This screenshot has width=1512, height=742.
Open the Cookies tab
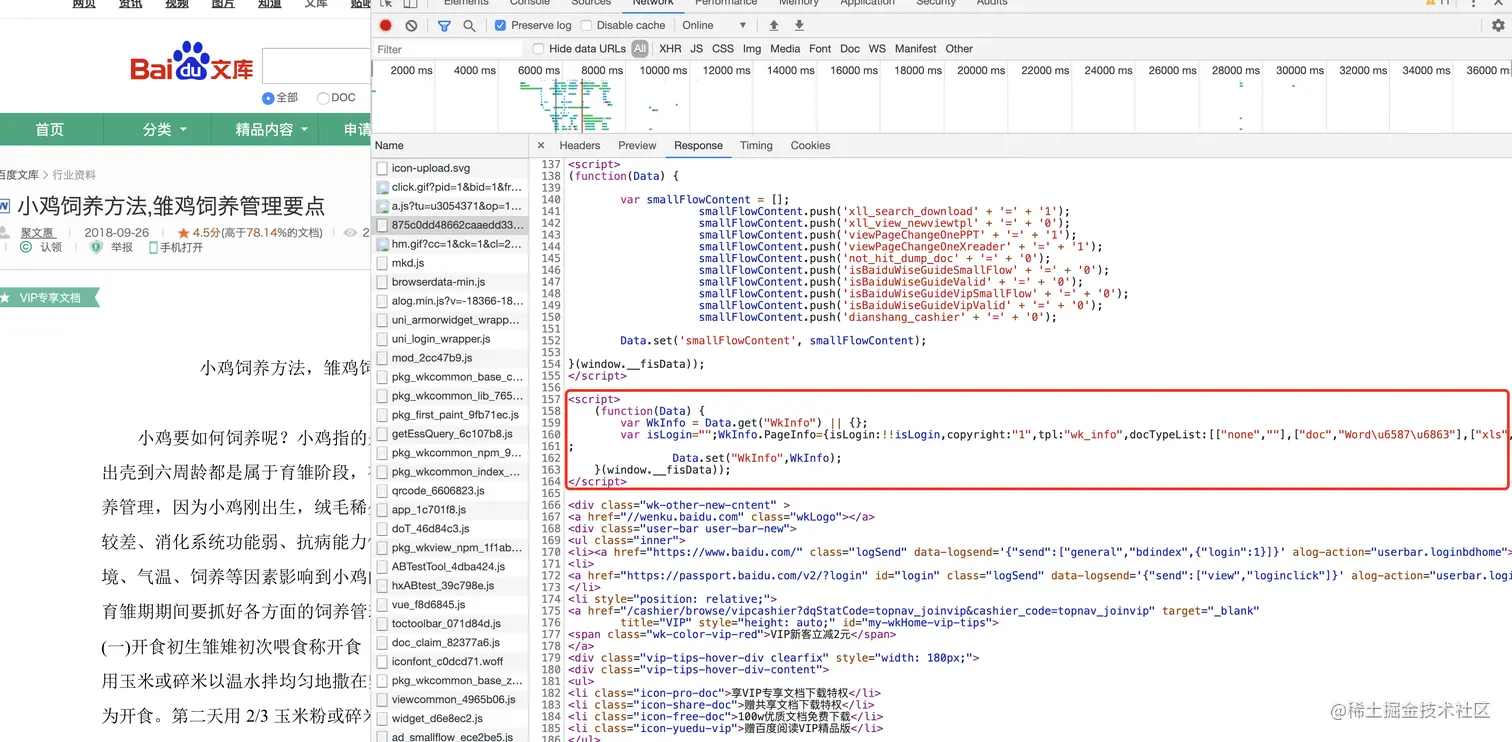click(x=810, y=145)
